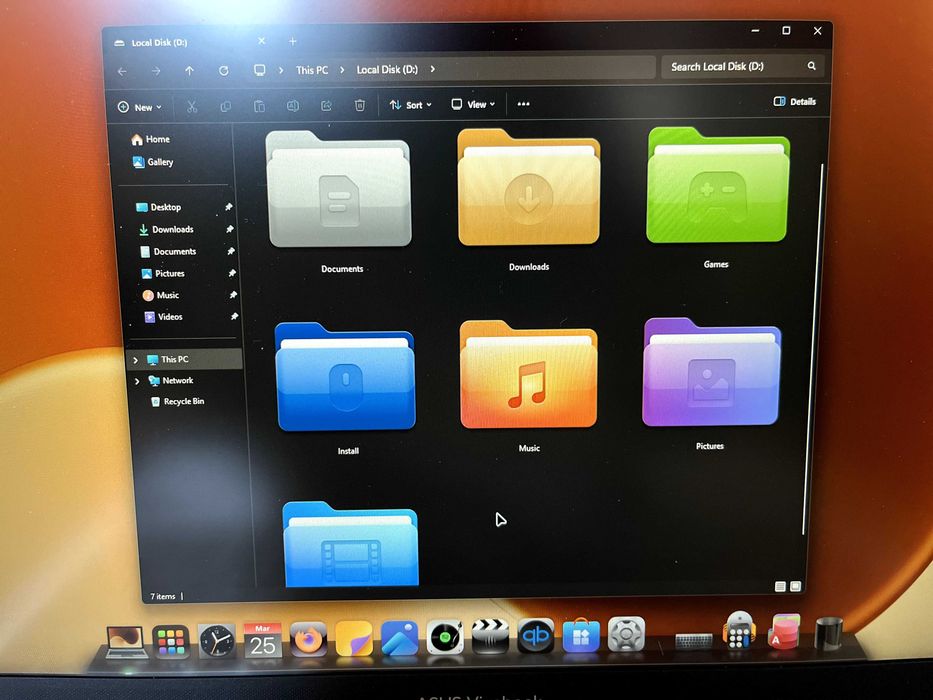Click chevron before This PC breadcrumb

coord(281,70)
